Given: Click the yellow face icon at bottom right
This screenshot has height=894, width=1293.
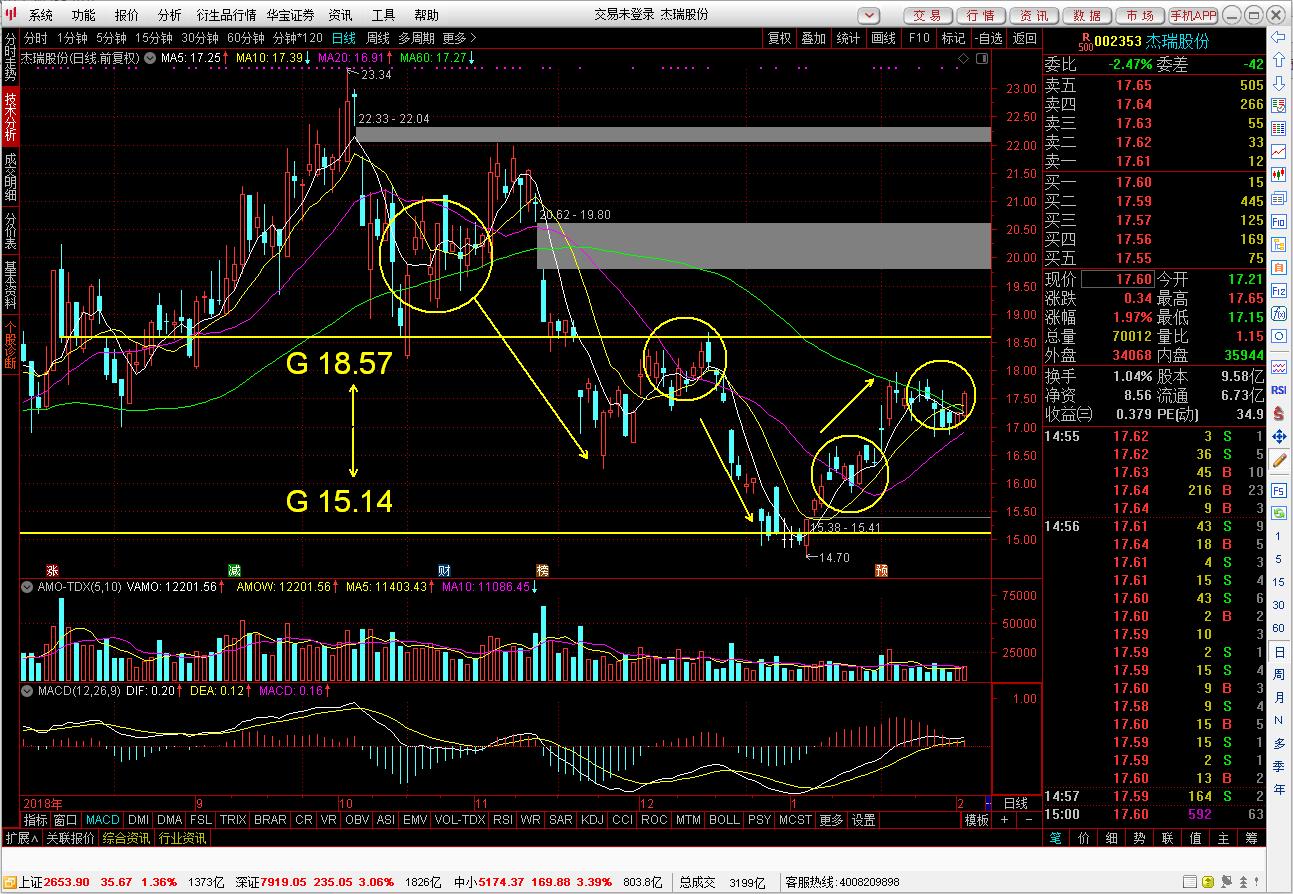Looking at the screenshot, I should pos(1209,882).
